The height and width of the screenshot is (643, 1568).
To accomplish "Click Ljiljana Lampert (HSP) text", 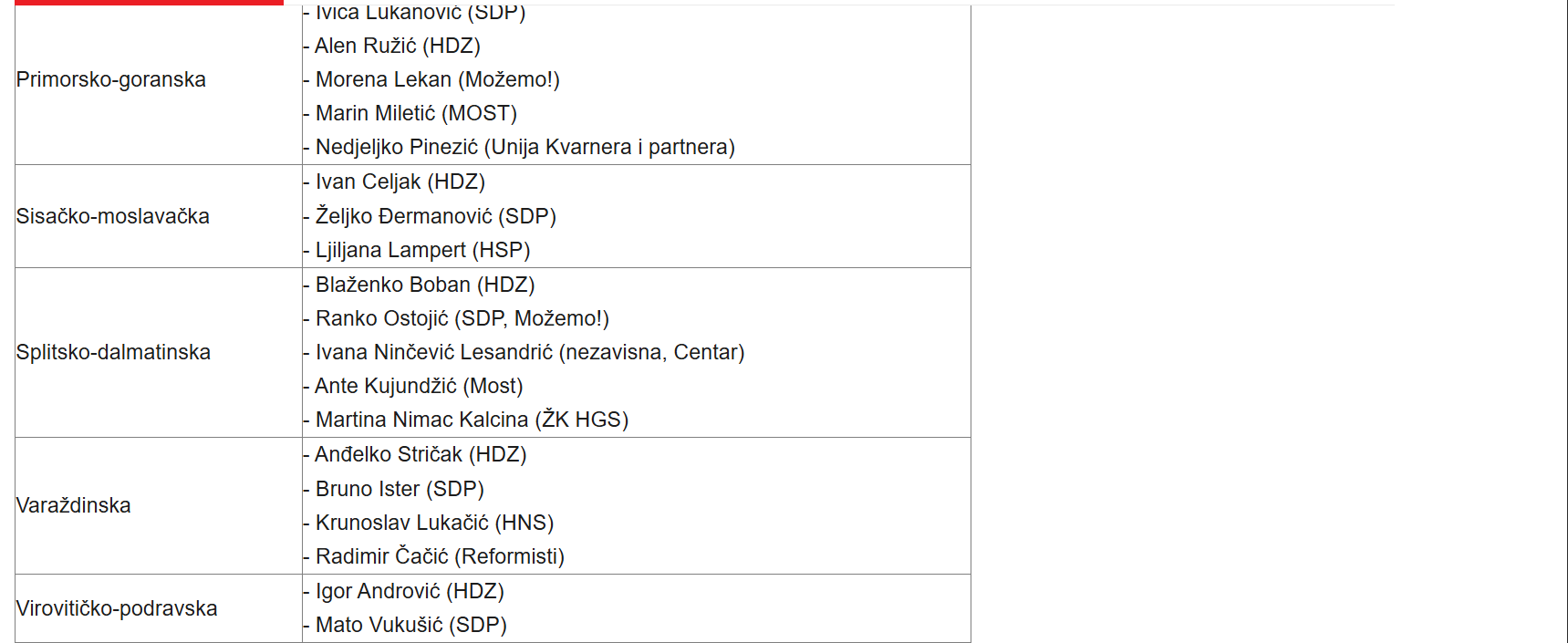I will [x=422, y=250].
